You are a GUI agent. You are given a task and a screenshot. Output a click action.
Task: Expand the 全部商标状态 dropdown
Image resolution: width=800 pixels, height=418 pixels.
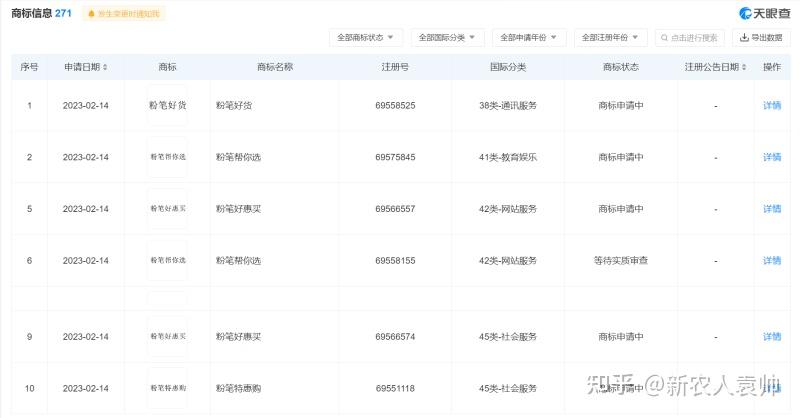pyautogui.click(x=366, y=37)
